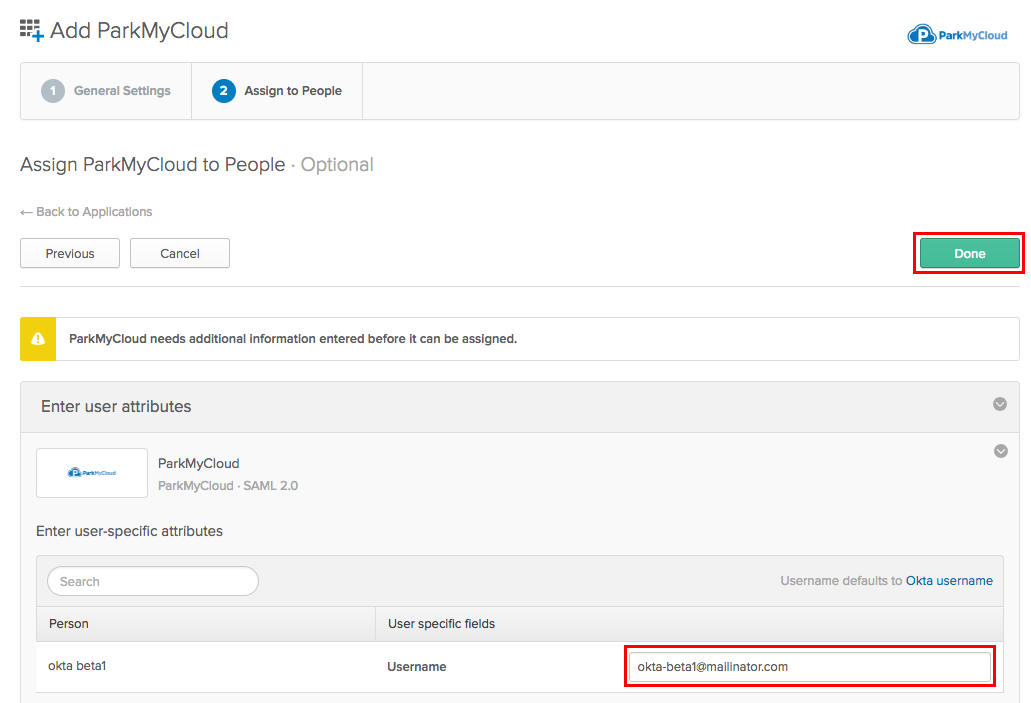The width and height of the screenshot is (1031, 703).
Task: Click the Cancel button
Action: click(x=180, y=253)
